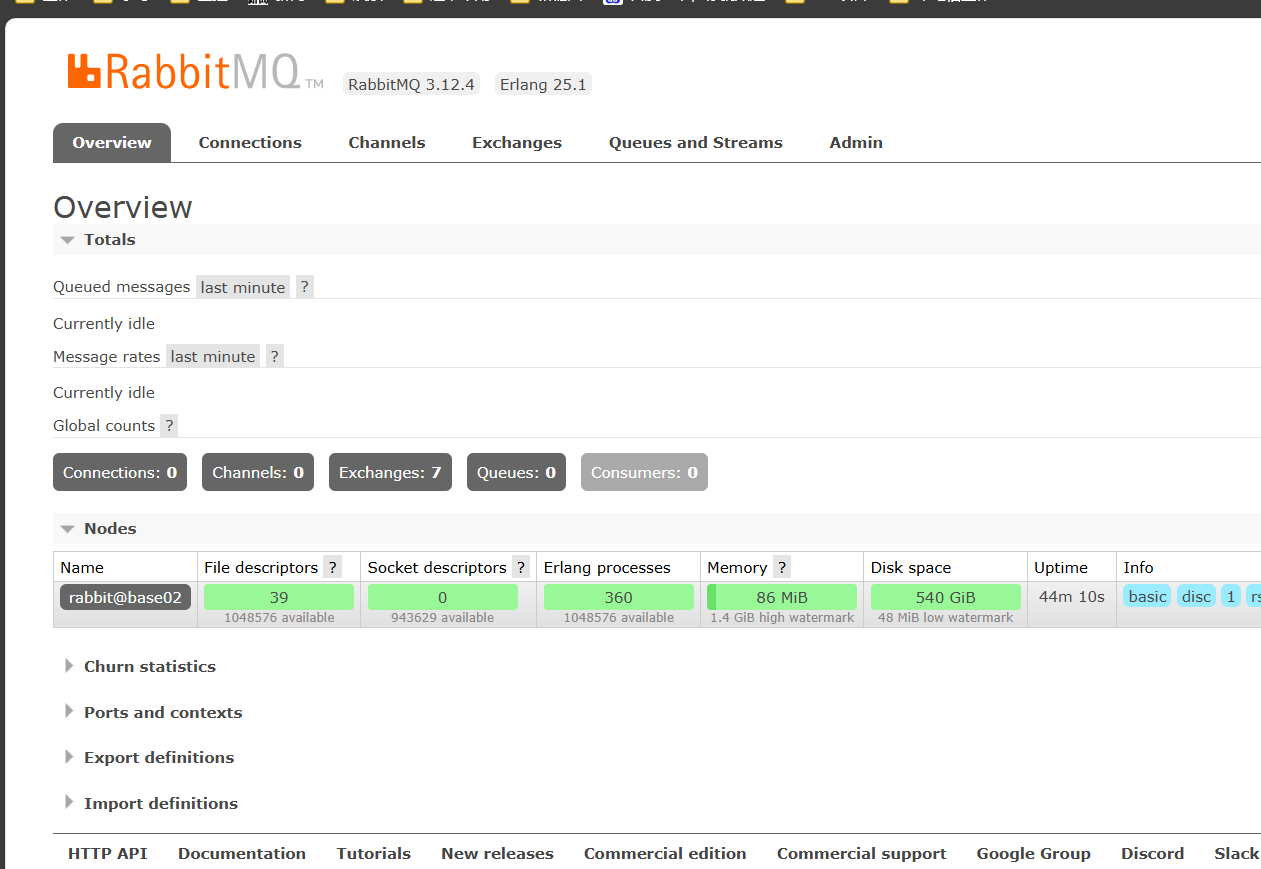Click the disc info tag
Screen dimensions: 1261x869
pos(1196,597)
